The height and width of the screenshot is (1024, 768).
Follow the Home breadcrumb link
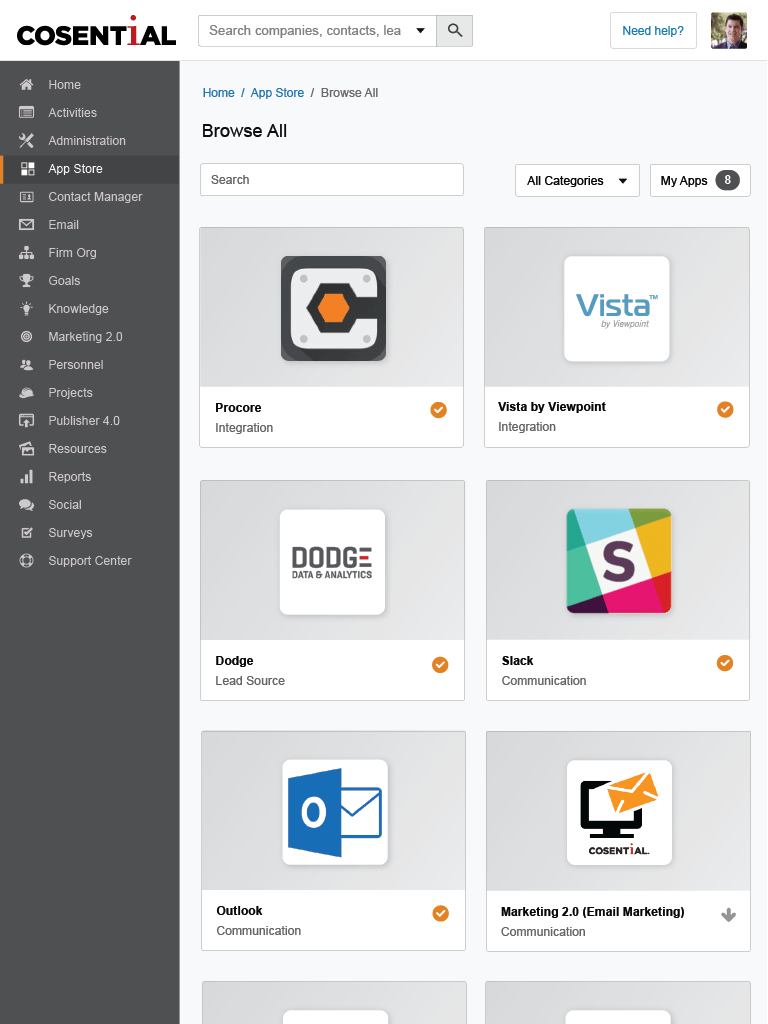coord(218,93)
